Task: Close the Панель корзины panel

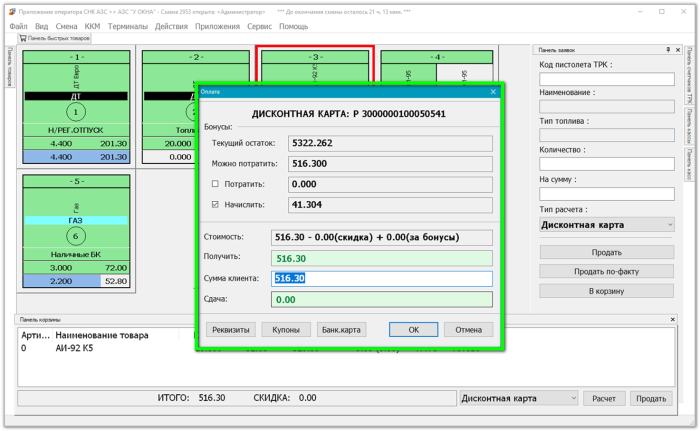Action: coord(672,319)
